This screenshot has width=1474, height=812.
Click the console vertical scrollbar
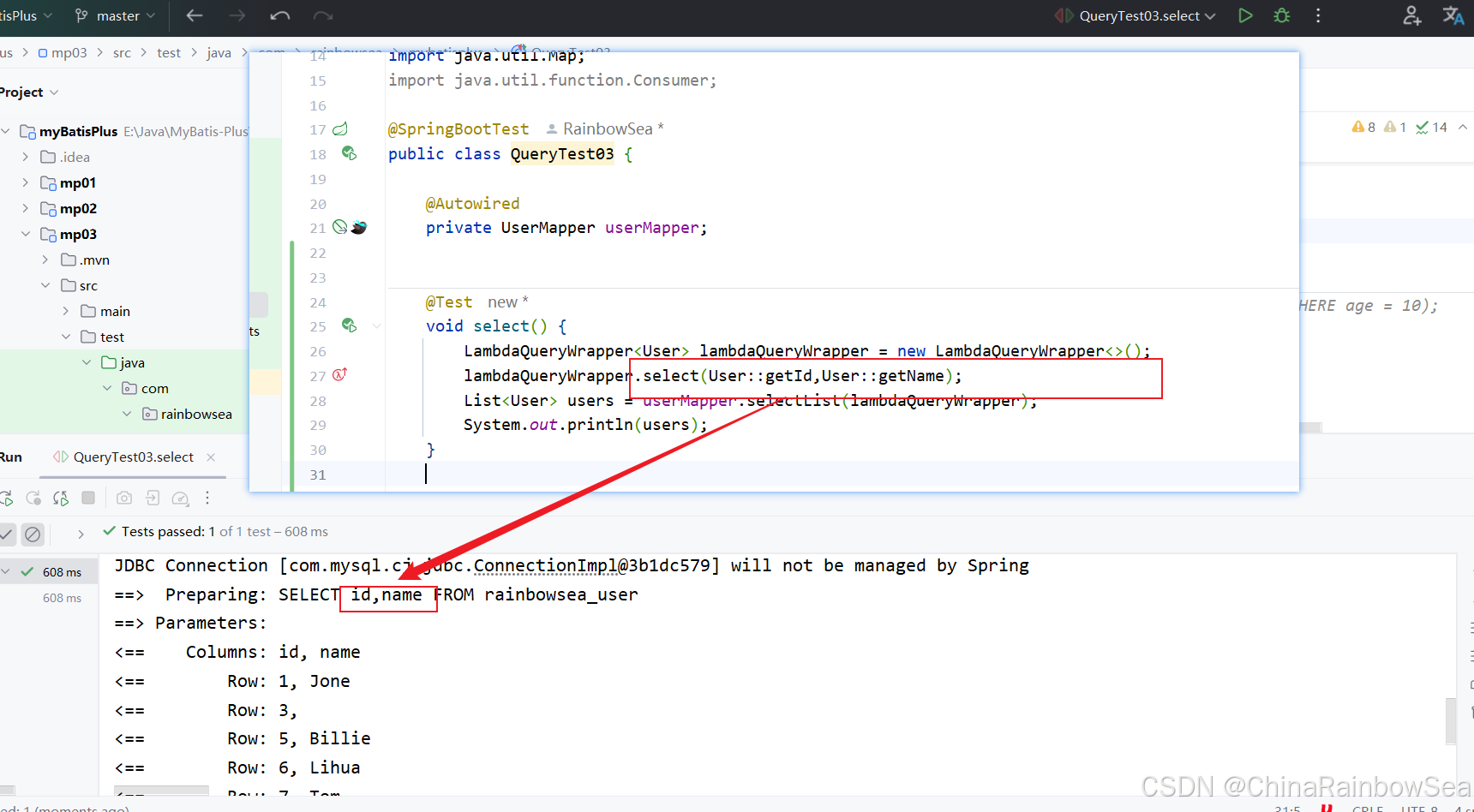(1451, 721)
